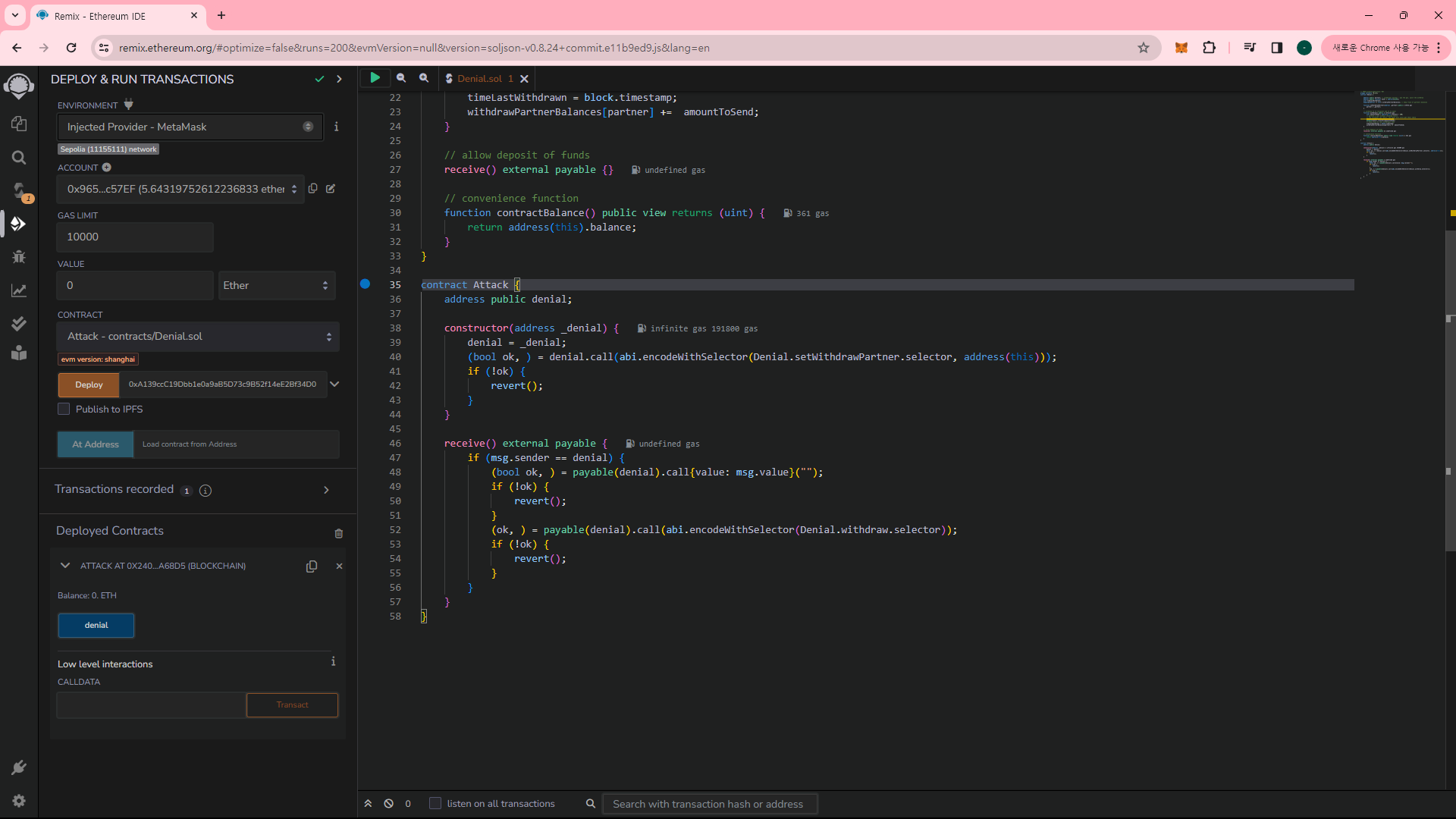This screenshot has width=1456, height=819.
Task: Open the Chrome three-dot menu
Action: (x=1439, y=48)
